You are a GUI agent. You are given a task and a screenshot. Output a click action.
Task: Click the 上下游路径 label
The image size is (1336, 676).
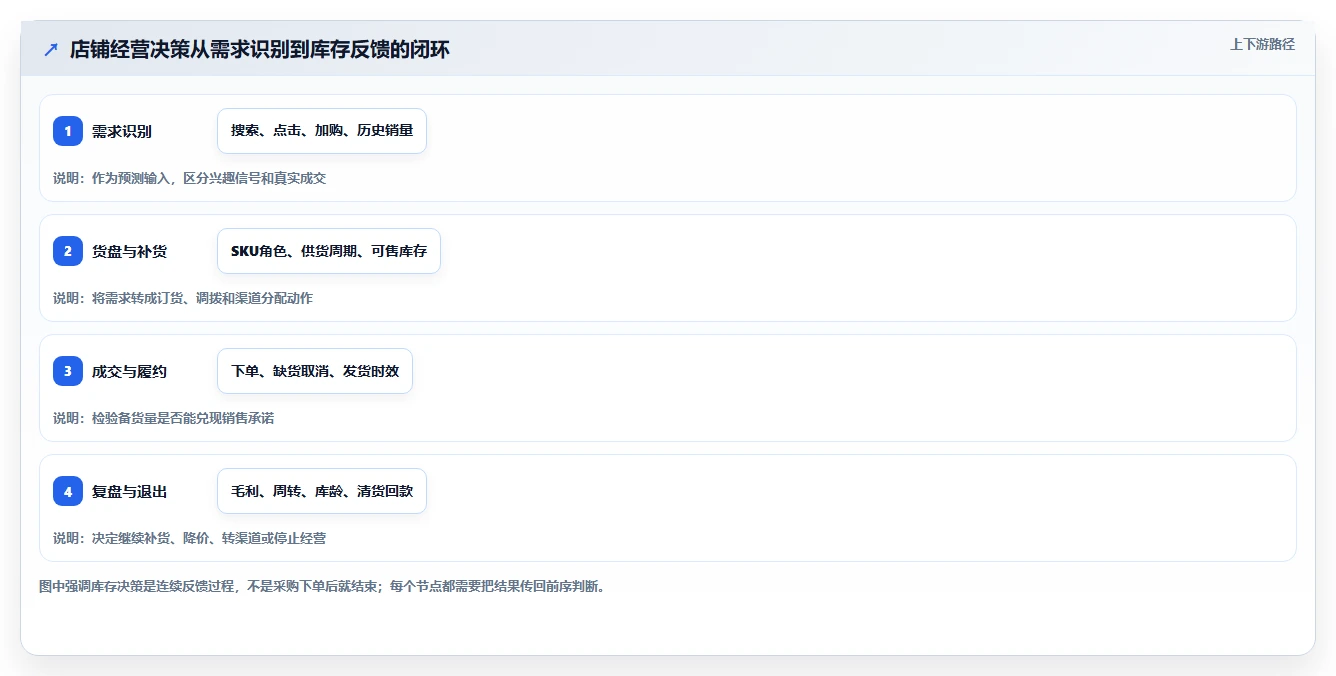coord(1262,44)
